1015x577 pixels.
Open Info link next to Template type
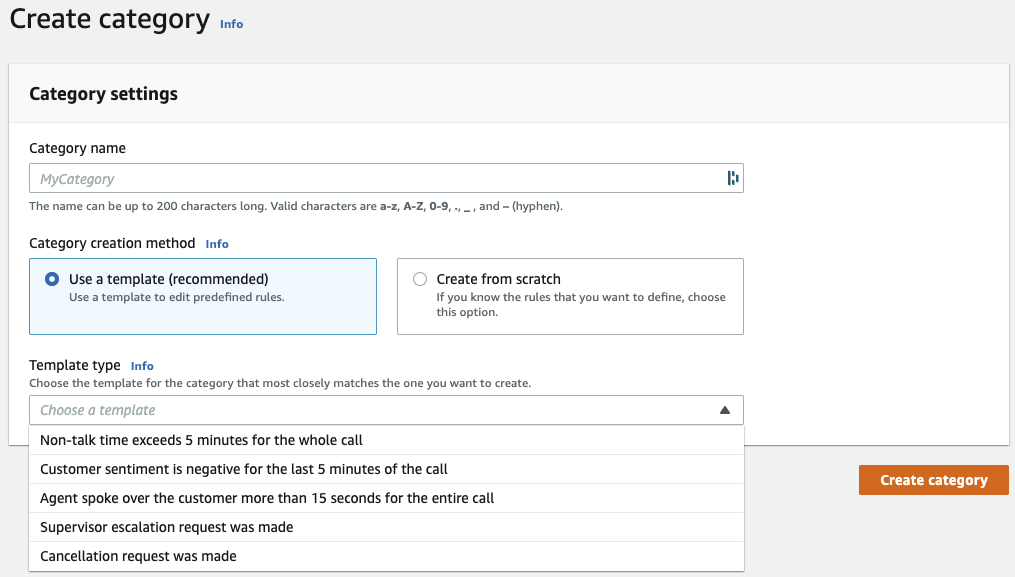(x=142, y=366)
